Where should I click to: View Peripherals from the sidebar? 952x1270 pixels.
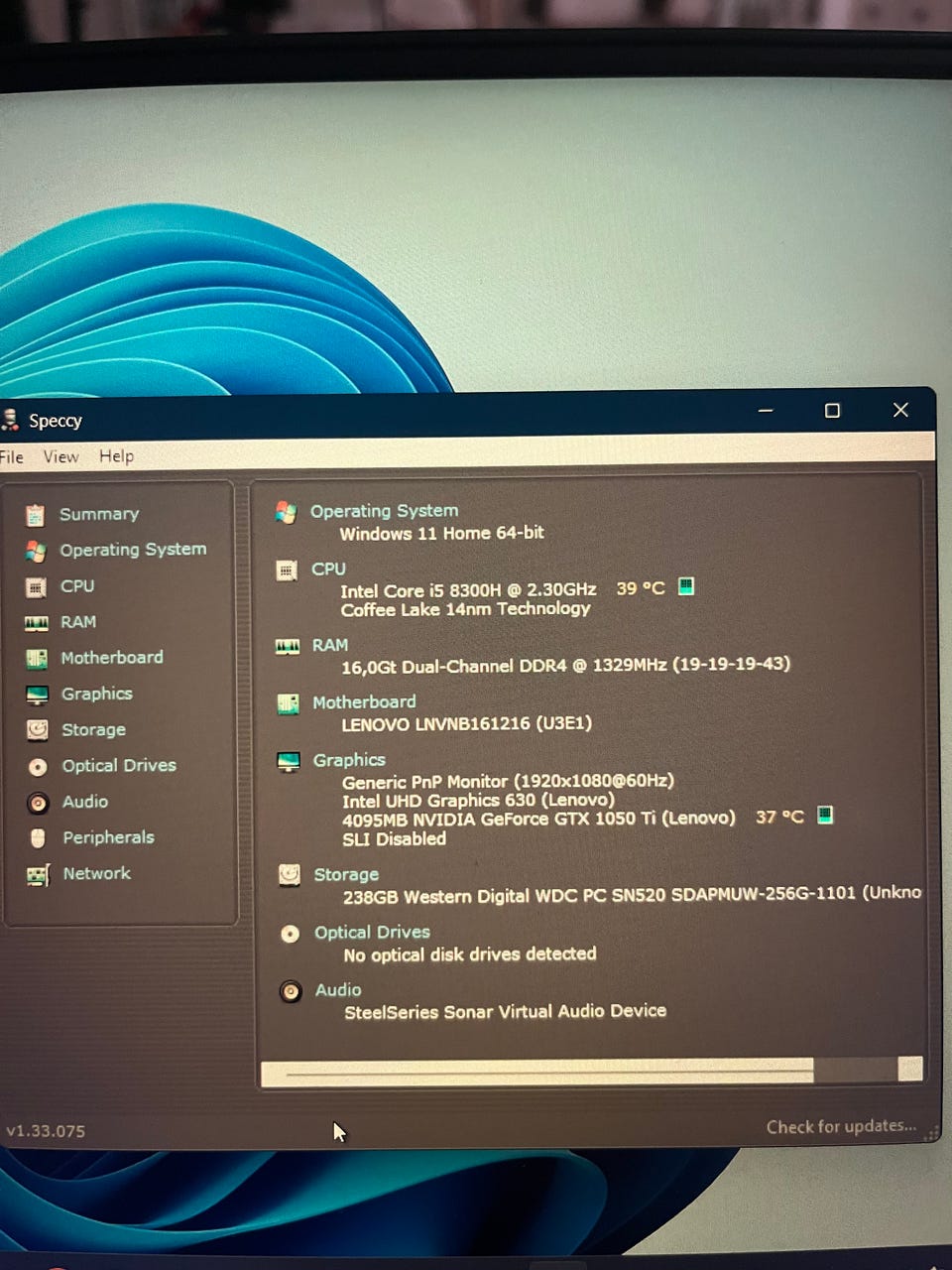(x=108, y=837)
